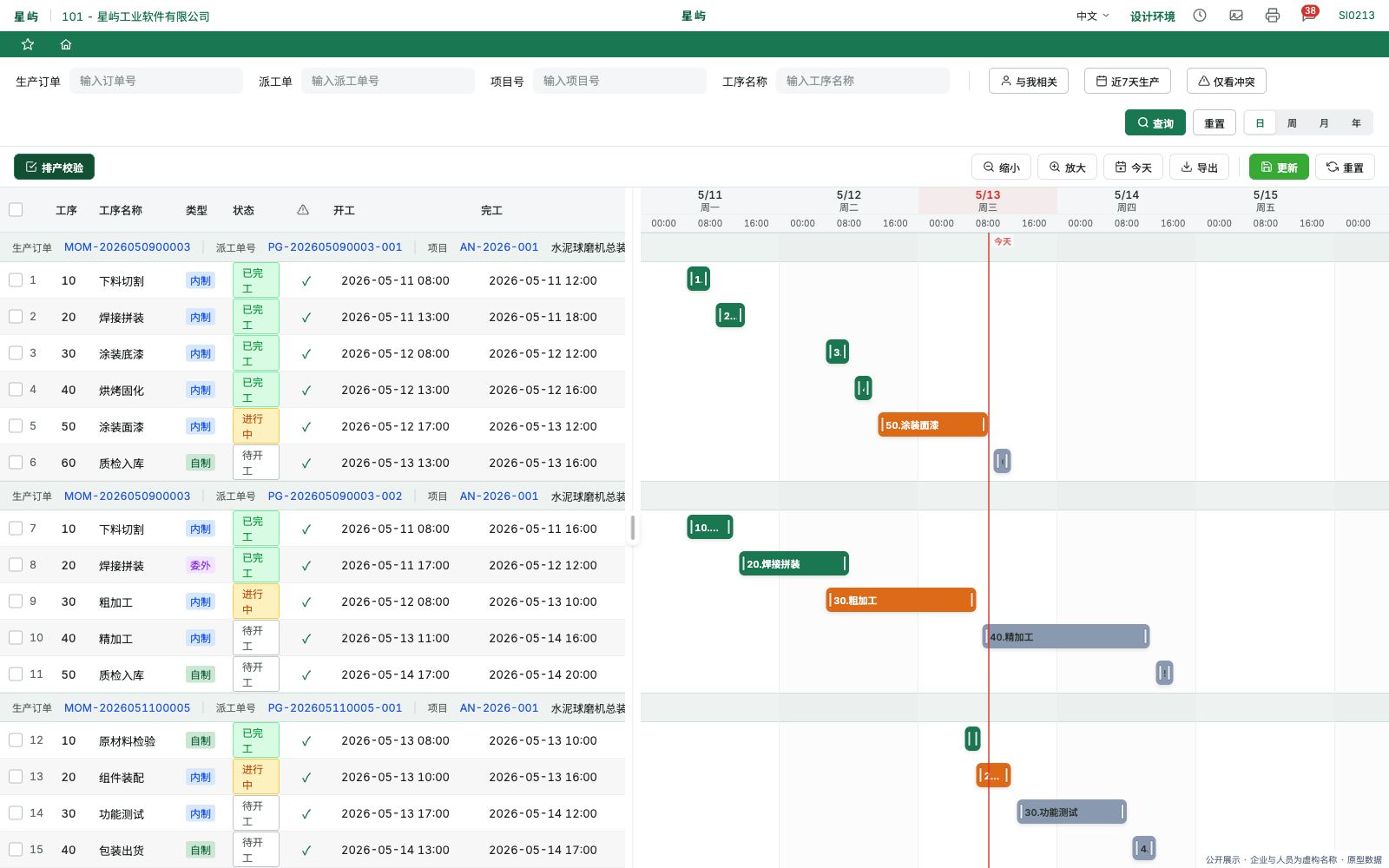Switch the timeline to 周 view
The height and width of the screenshot is (868, 1389).
(1292, 123)
